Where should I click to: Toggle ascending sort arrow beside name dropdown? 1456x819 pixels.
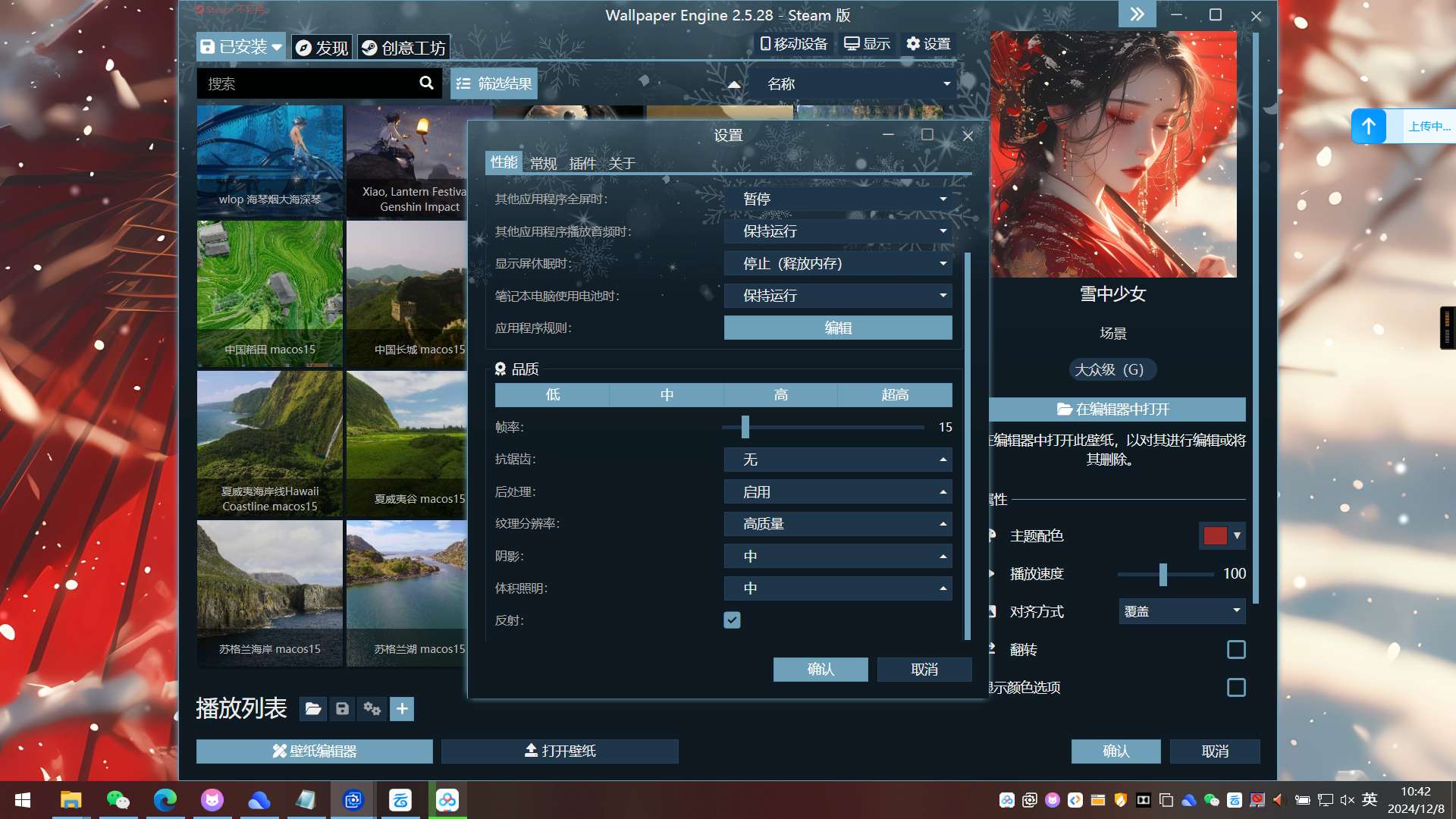tap(734, 84)
